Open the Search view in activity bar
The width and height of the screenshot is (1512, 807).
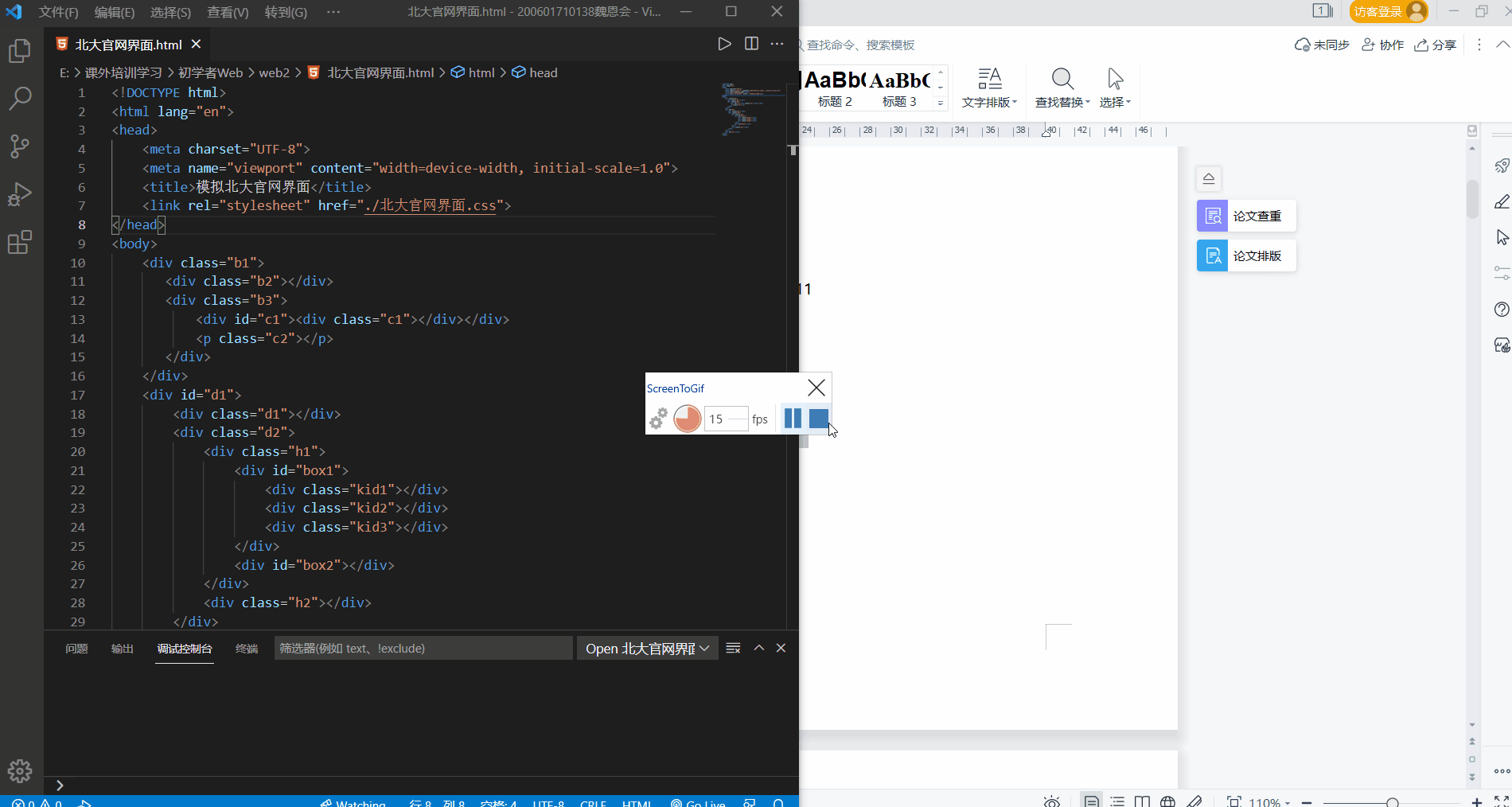click(x=19, y=99)
